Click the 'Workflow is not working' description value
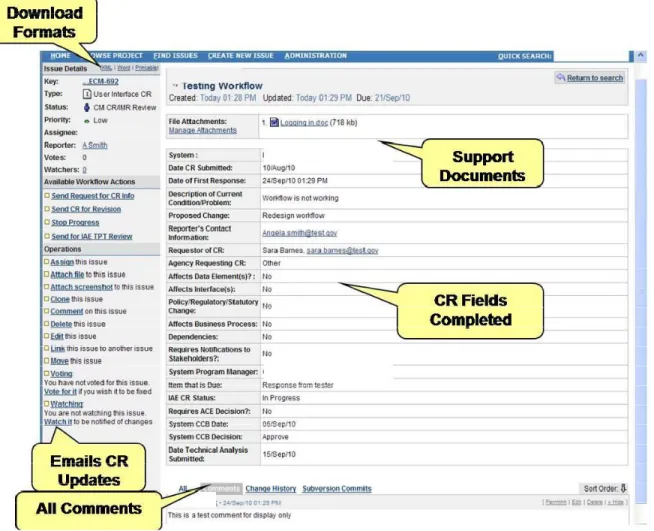 300,198
